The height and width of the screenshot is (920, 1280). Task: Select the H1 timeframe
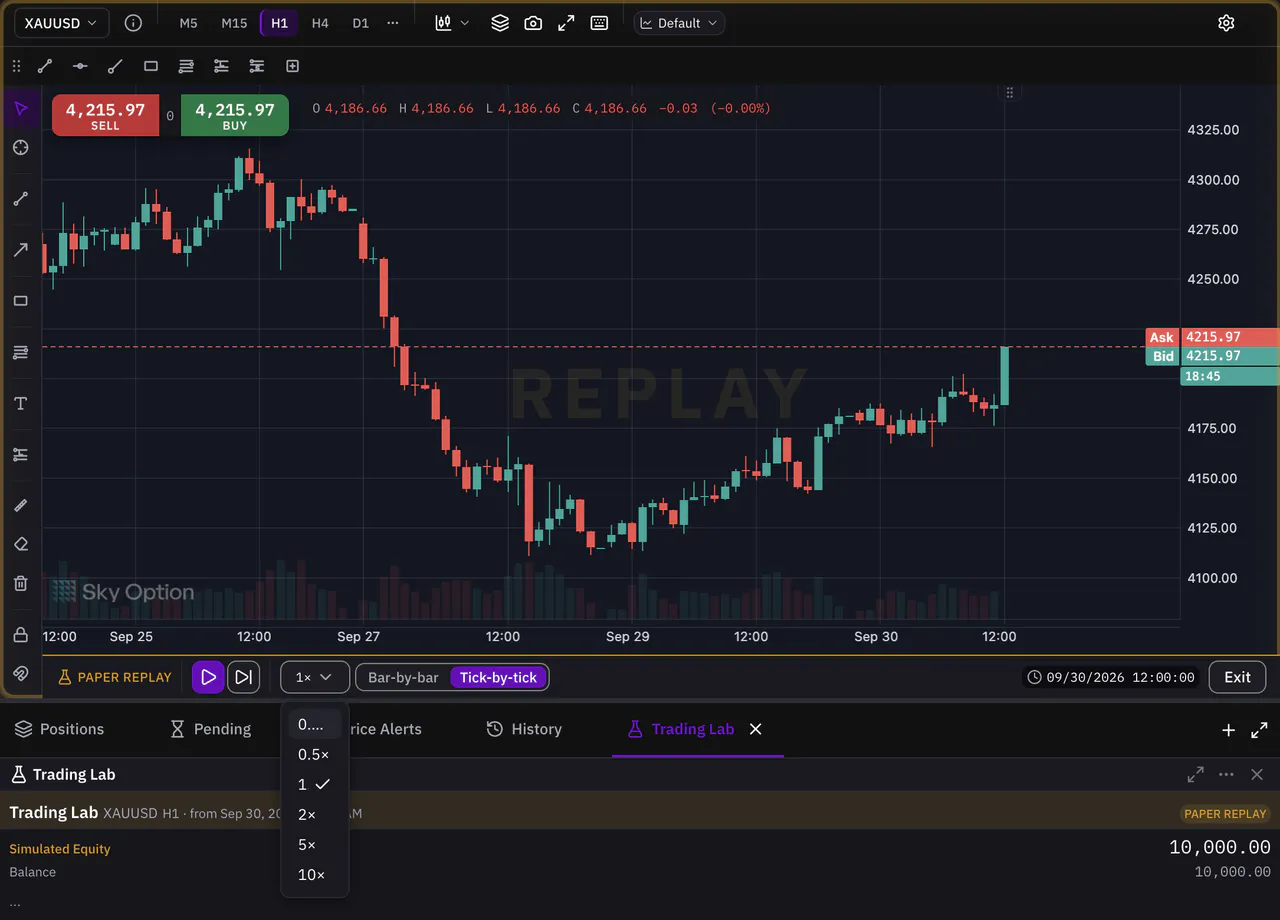(279, 23)
